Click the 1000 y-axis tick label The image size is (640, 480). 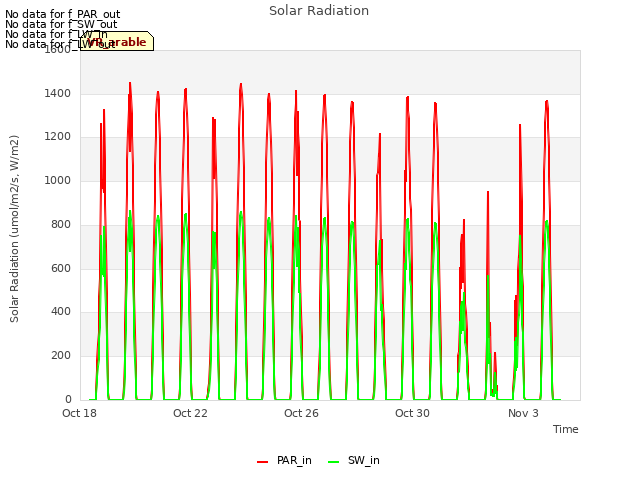tap(58, 180)
